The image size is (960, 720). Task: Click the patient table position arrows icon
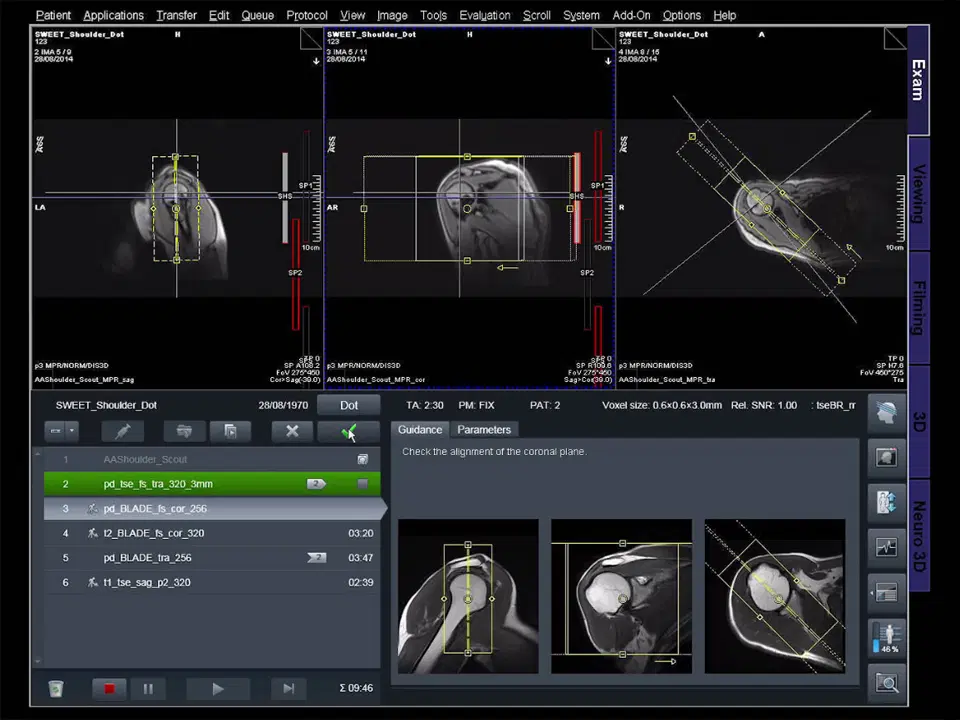click(x=886, y=502)
